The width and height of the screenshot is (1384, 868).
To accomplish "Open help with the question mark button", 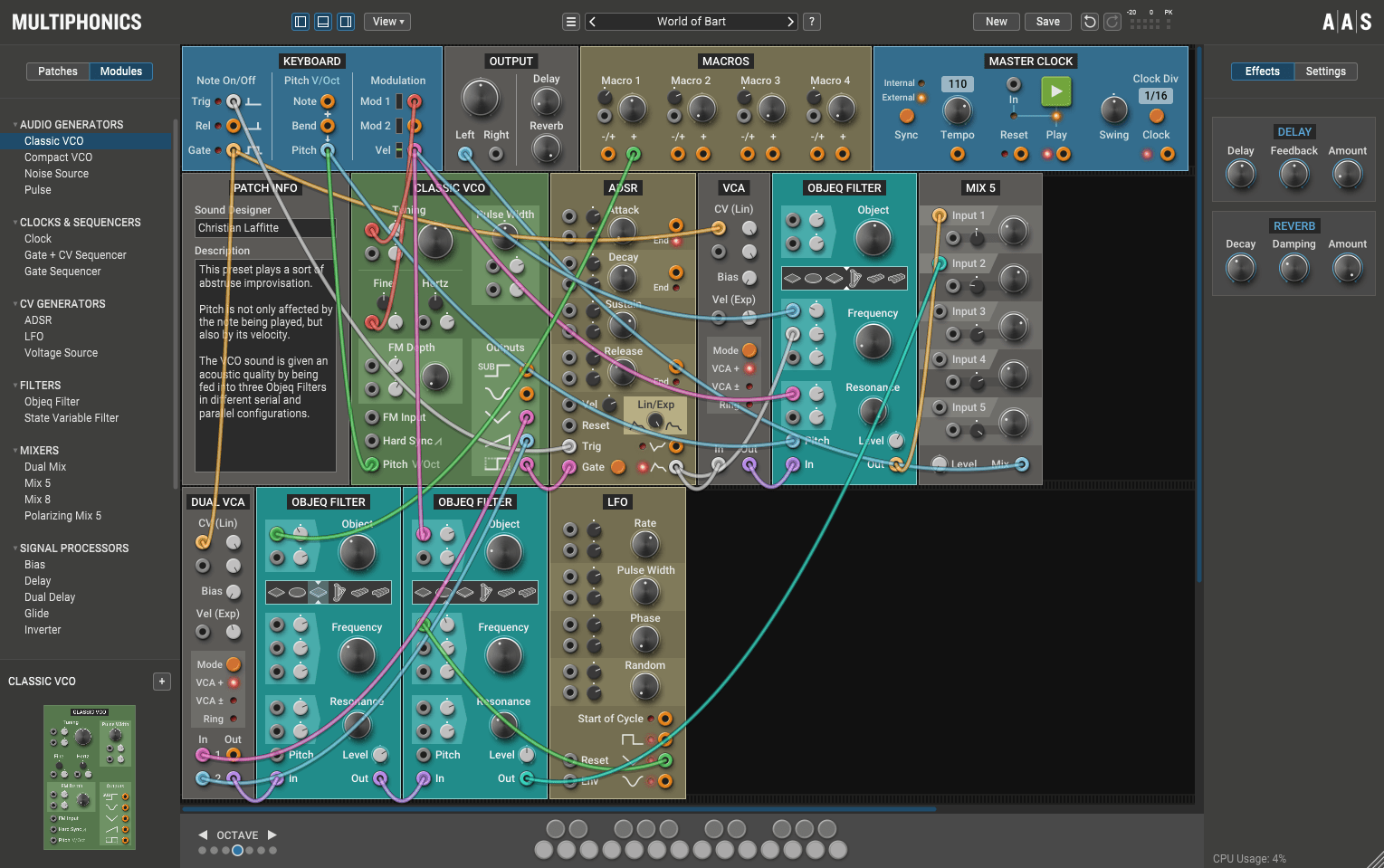I will [812, 22].
